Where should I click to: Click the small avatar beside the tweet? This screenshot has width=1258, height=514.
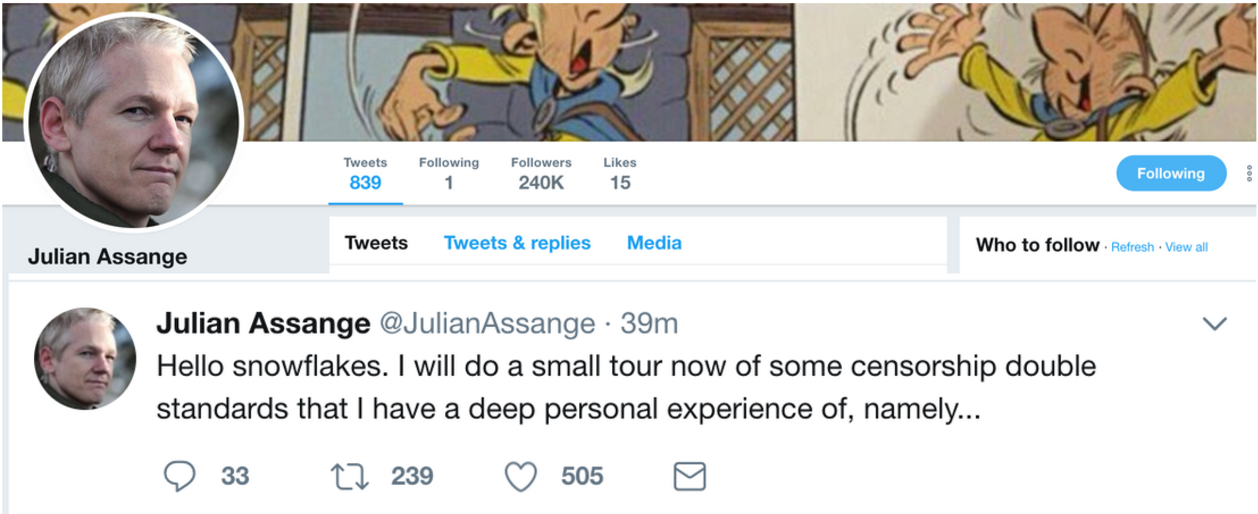point(85,358)
